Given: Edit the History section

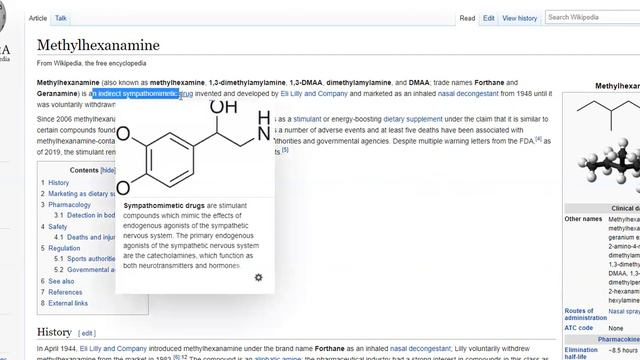Looking at the screenshot, I should [x=87, y=333].
